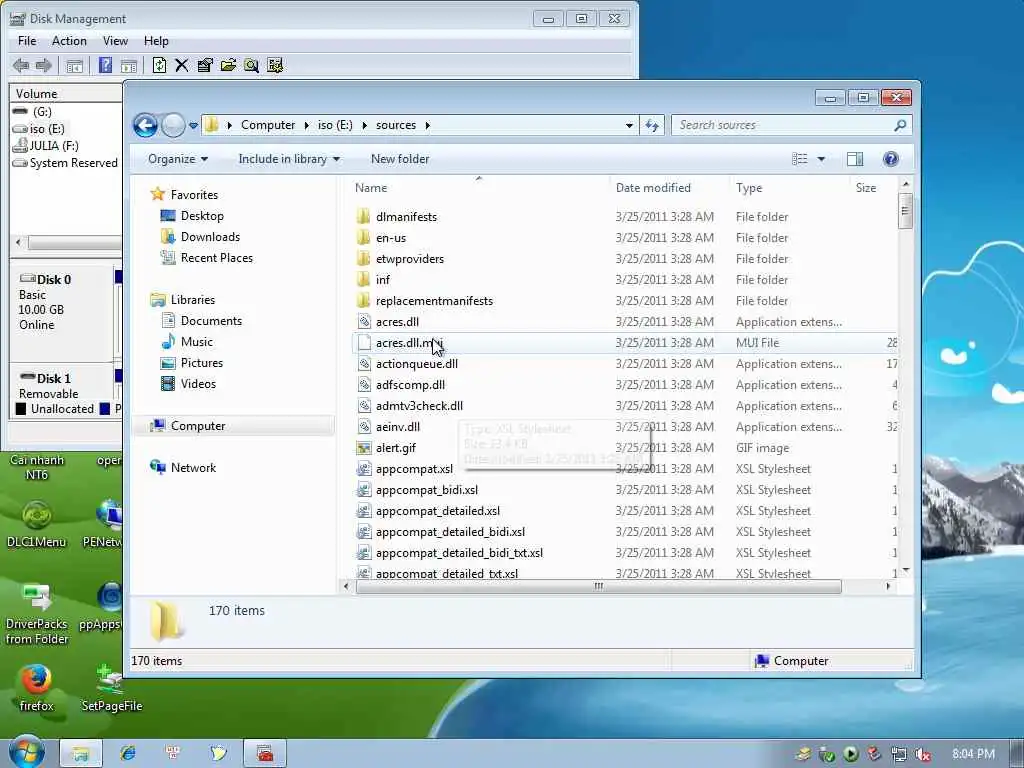The height and width of the screenshot is (768, 1024).
Task: Open the firefox desktop shortcut
Action: pyautogui.click(x=36, y=688)
